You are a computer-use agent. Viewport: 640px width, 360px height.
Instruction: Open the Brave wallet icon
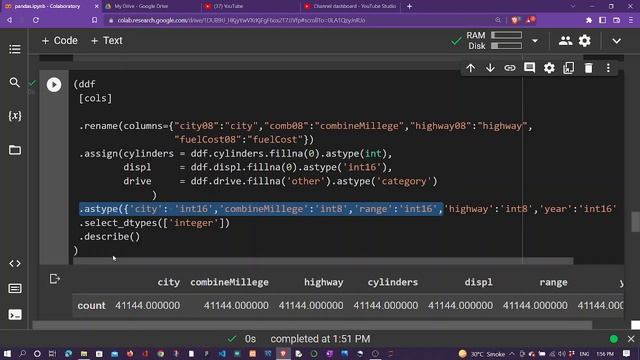[x=617, y=20]
